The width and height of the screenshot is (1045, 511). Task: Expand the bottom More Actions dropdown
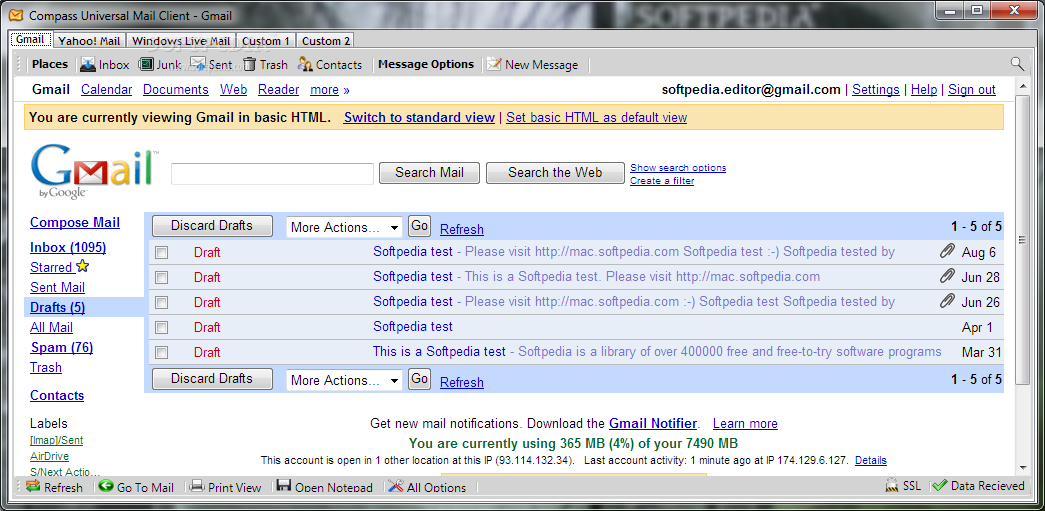345,380
